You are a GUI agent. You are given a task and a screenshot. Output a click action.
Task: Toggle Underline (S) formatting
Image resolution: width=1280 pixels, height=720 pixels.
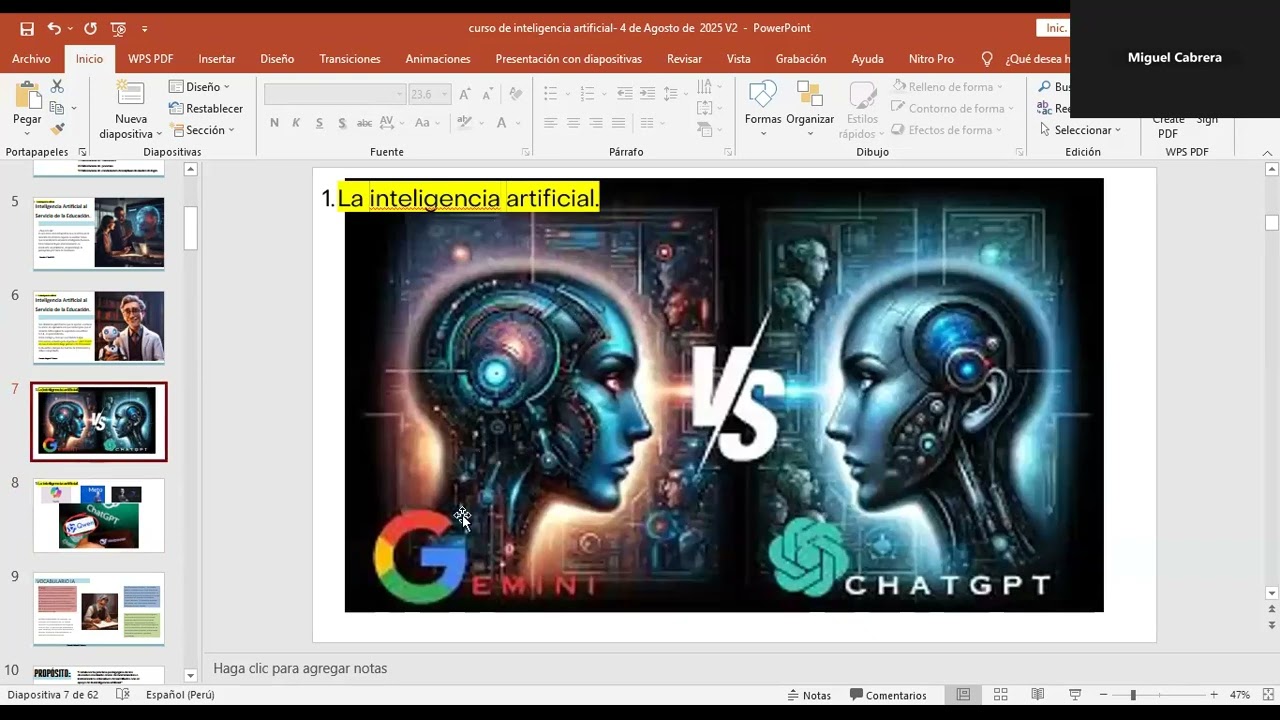[319, 123]
